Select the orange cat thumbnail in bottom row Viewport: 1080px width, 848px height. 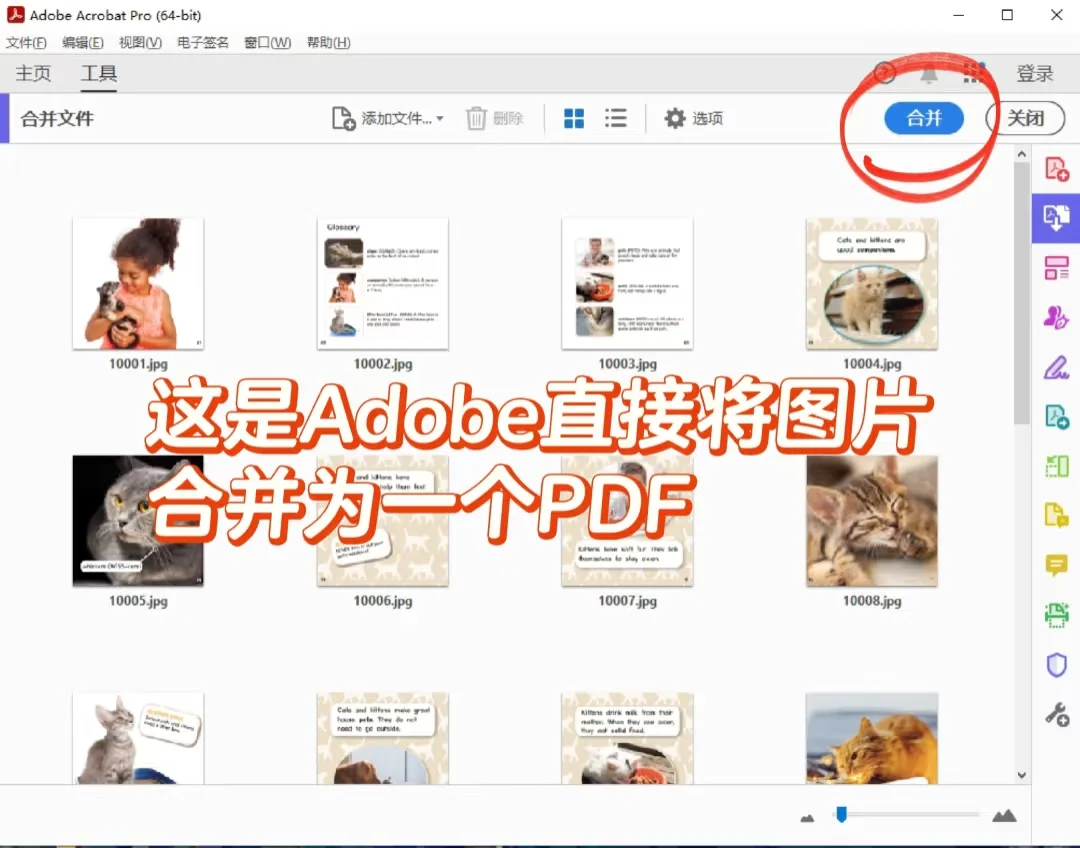871,738
